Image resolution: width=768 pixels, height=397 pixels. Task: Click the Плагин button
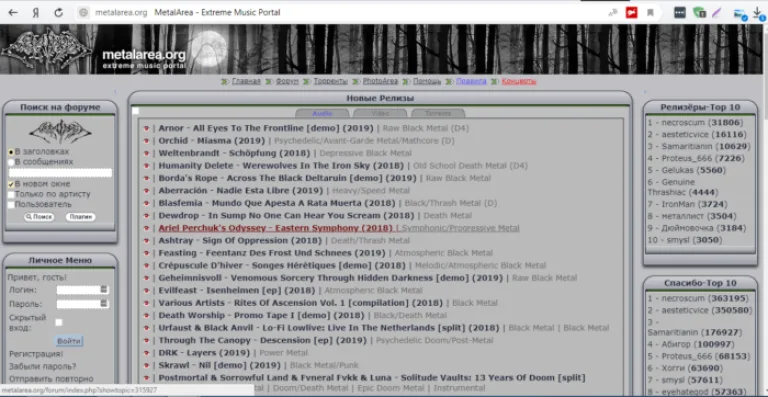click(x=81, y=217)
